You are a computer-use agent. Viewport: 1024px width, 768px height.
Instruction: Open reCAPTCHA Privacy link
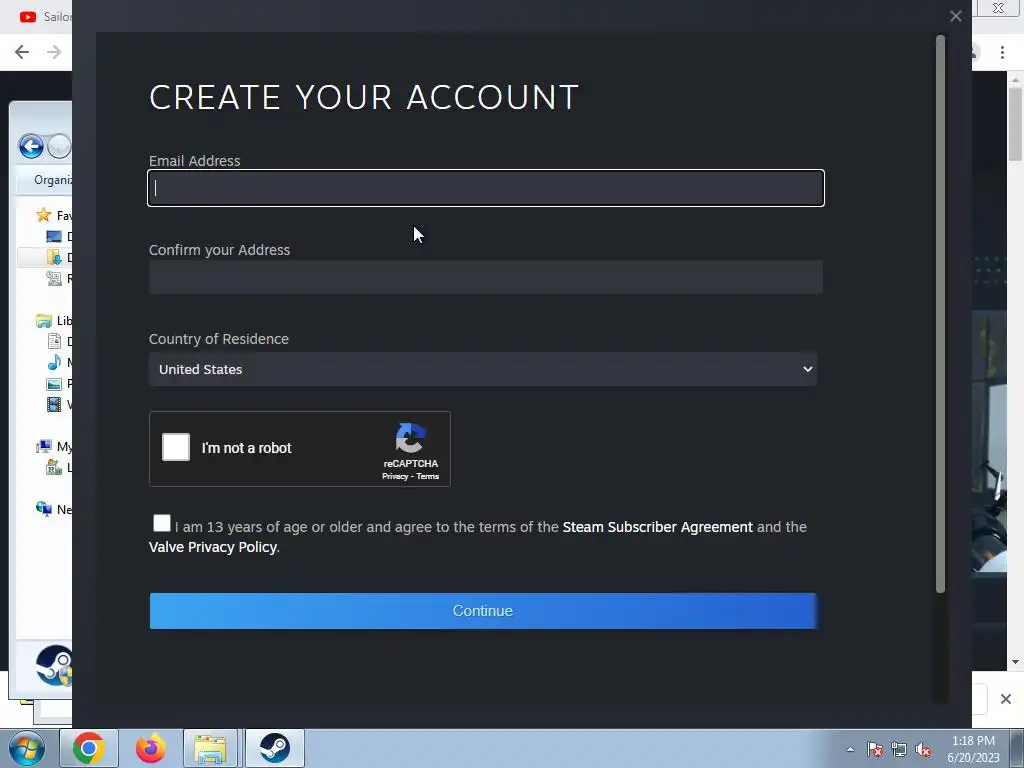(x=394, y=477)
